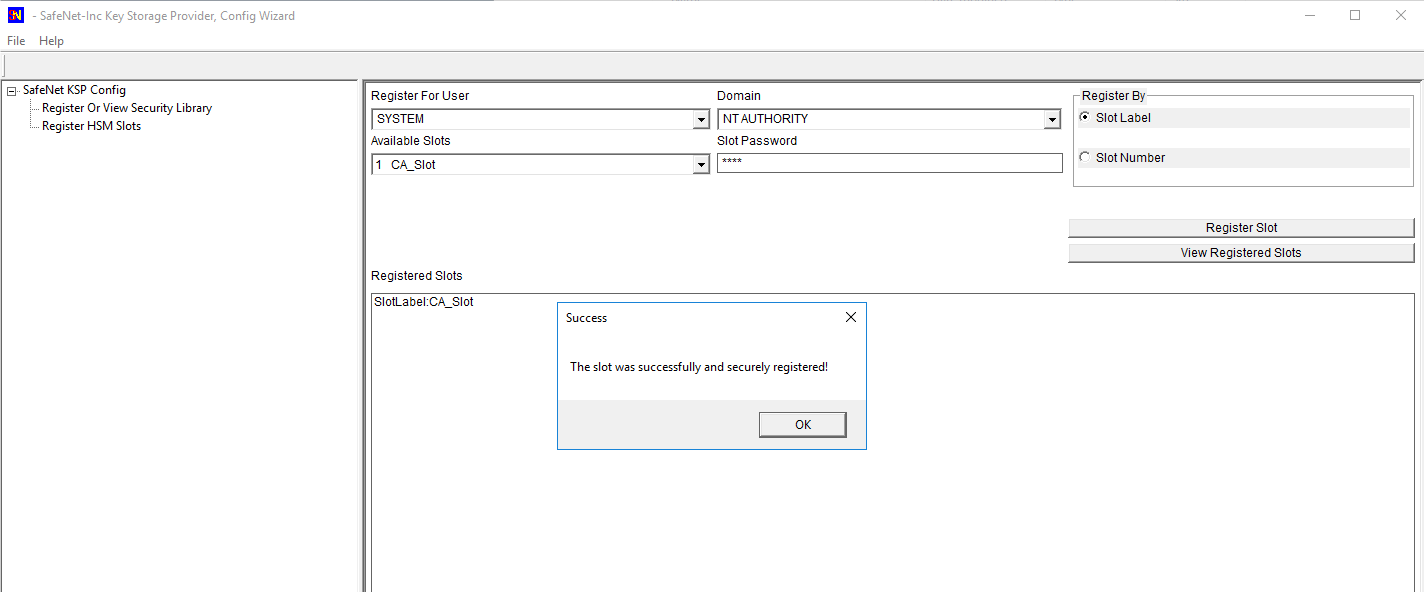Expand the Available Slots dropdown
Screen dimensions: 1424x592
[701, 165]
